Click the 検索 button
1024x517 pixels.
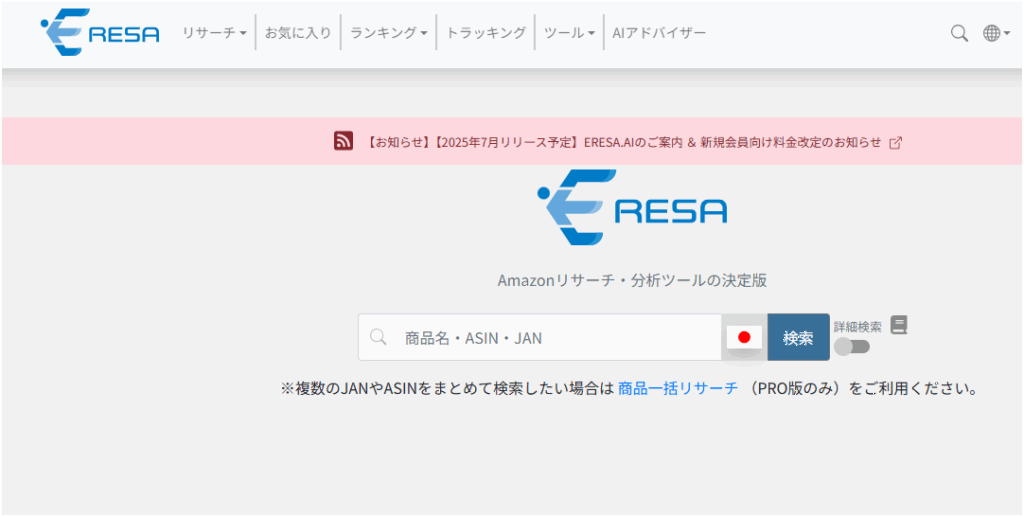pos(798,337)
